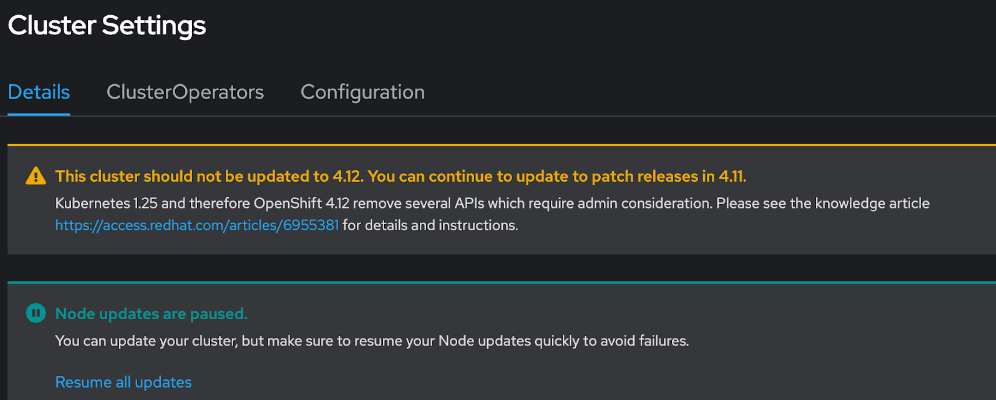The height and width of the screenshot is (400, 996).
Task: Open the access.redhat.com knowledge article link
Action: pyautogui.click(x=197, y=225)
